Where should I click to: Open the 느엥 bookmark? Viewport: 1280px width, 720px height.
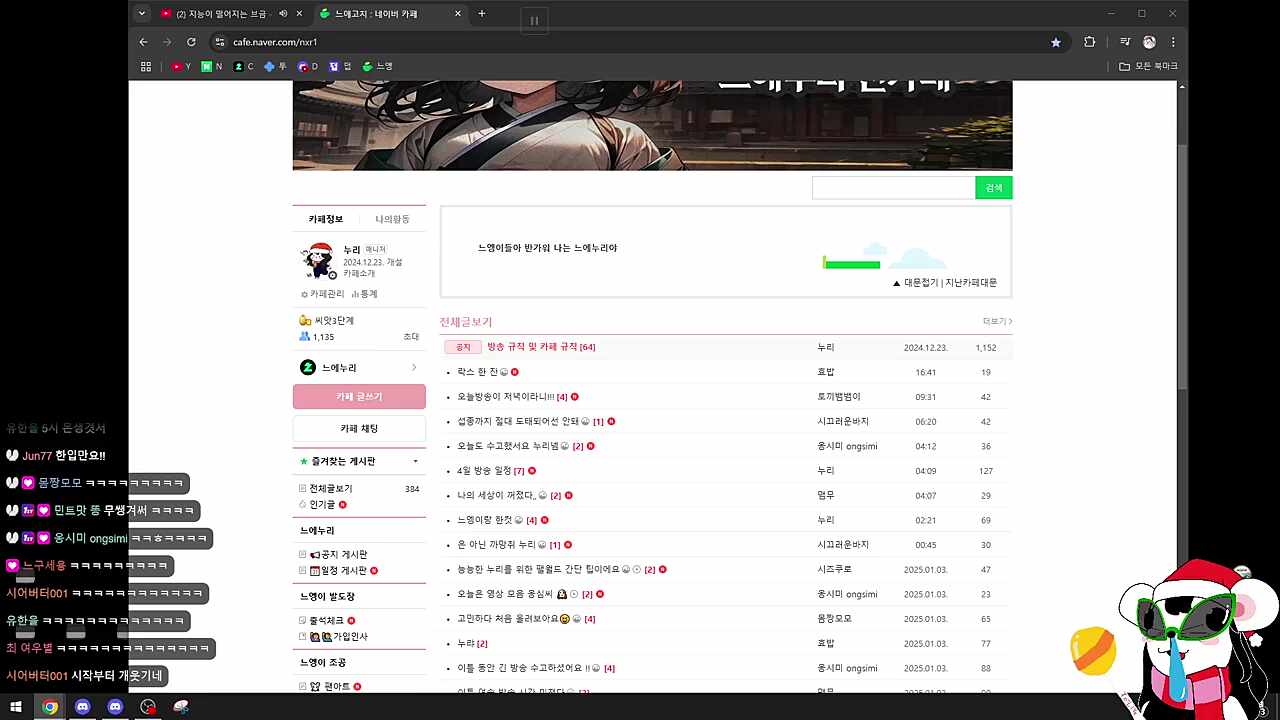pyautogui.click(x=377, y=66)
